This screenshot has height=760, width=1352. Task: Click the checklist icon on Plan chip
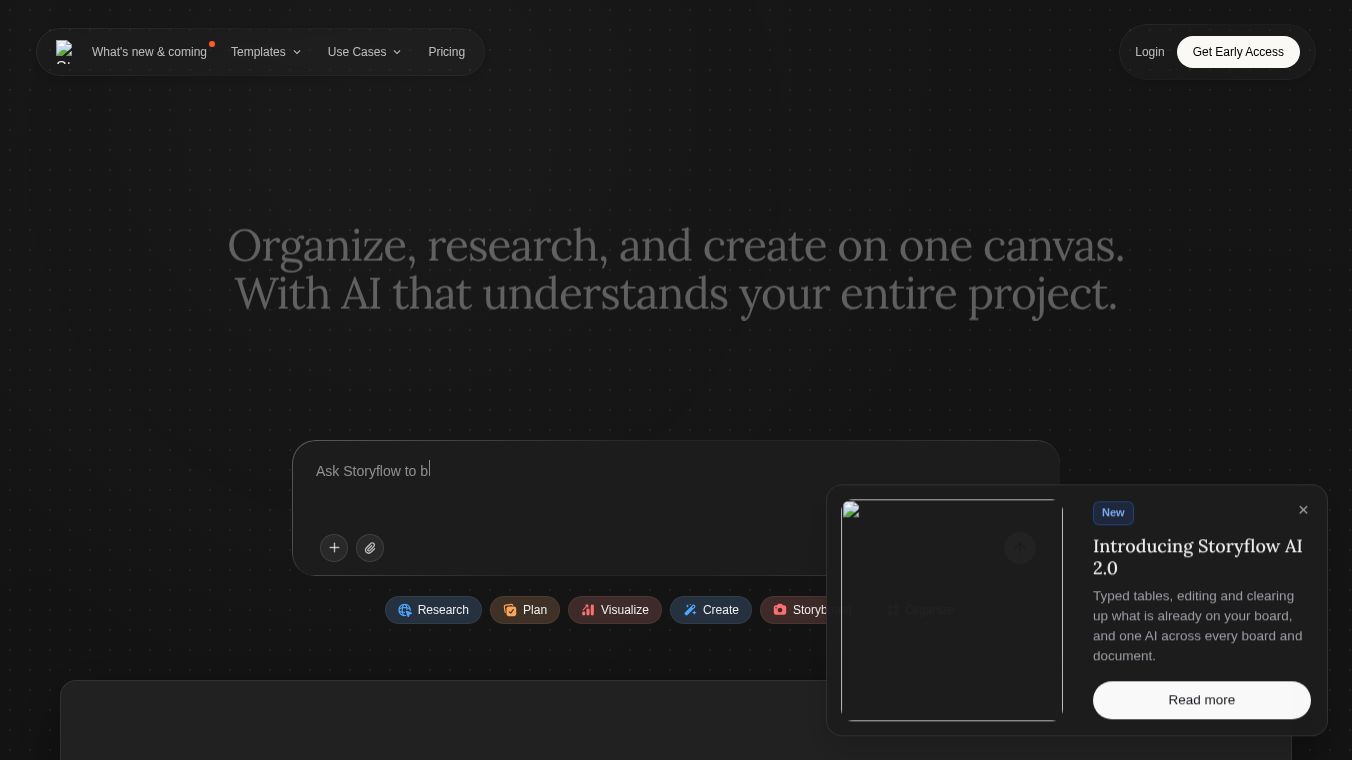510,610
